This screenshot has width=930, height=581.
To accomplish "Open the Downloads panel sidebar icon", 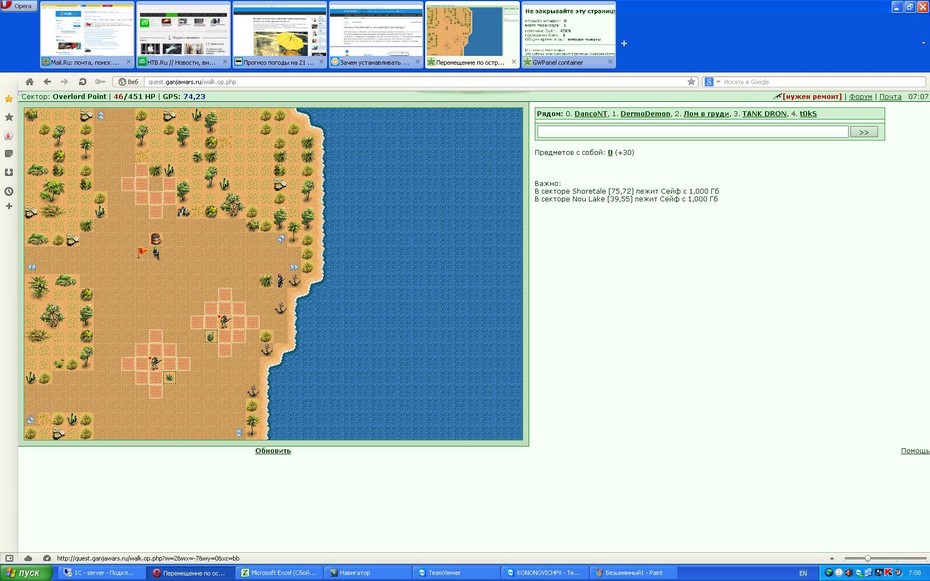I will (8, 173).
